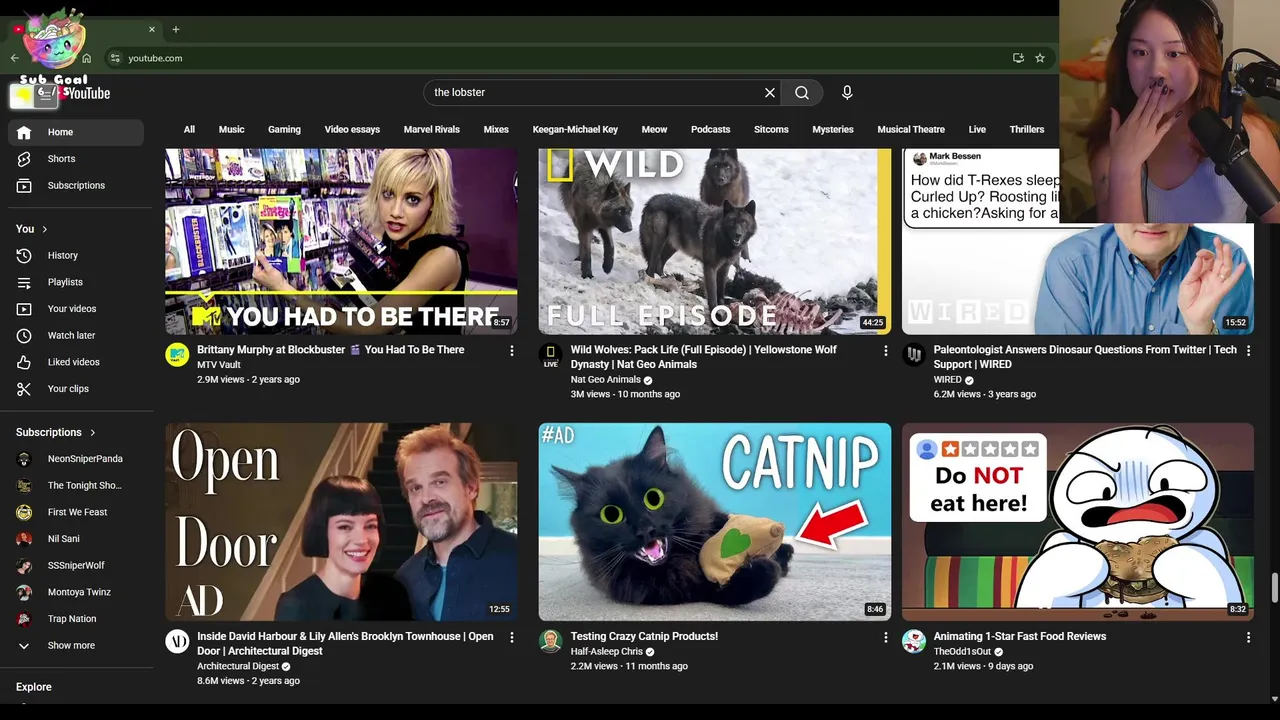
Task: Open new browser tab with plus
Action: tap(176, 29)
